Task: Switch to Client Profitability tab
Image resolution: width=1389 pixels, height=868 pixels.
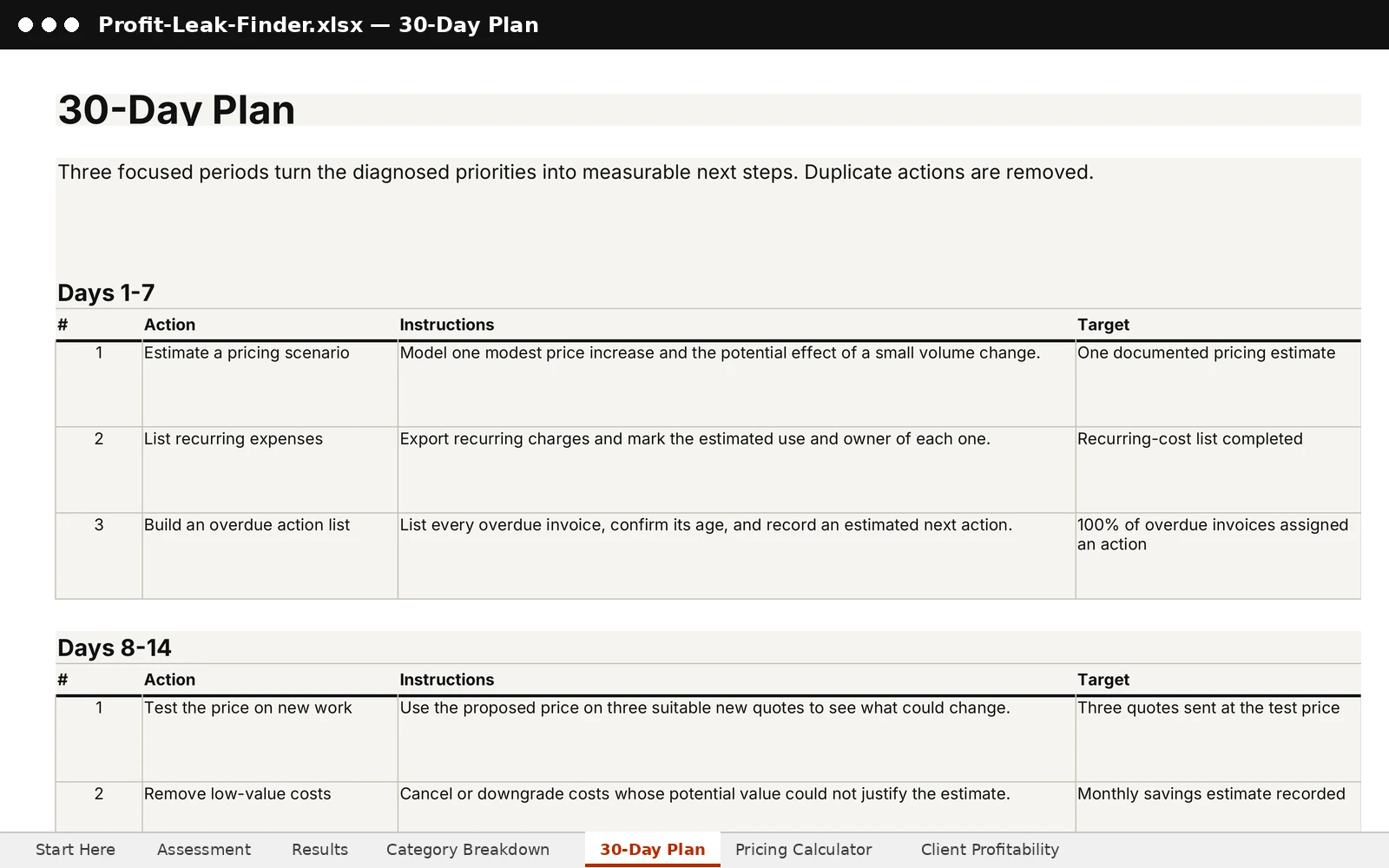Action: [990, 850]
